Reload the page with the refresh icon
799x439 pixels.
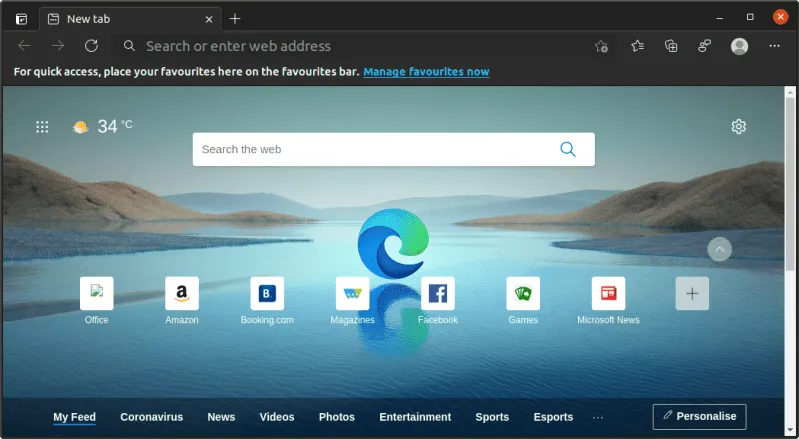(91, 46)
